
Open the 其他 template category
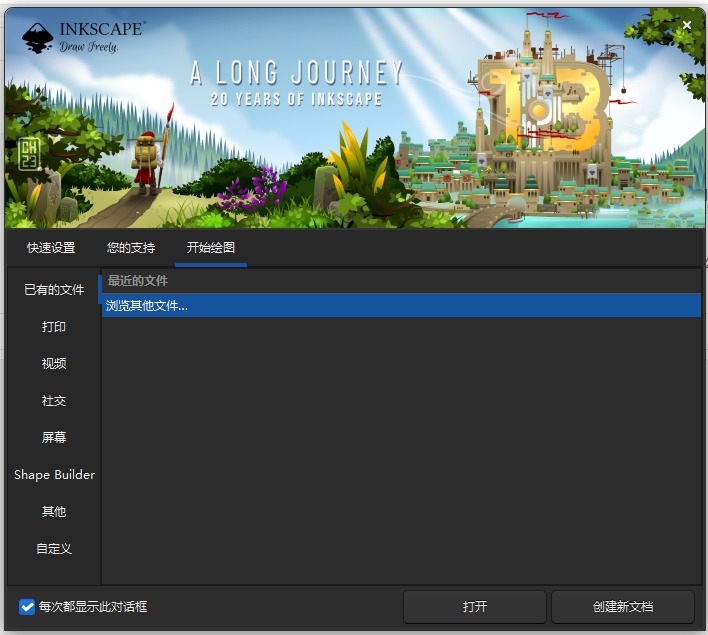pyautogui.click(x=54, y=512)
